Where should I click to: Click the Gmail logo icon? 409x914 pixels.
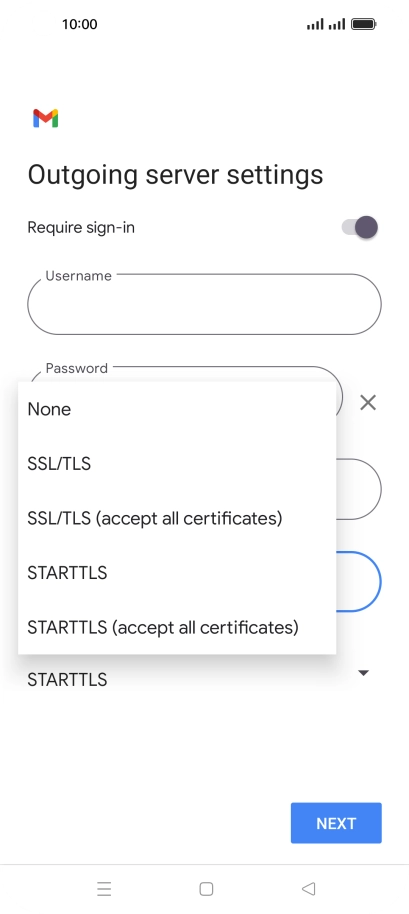[x=45, y=118]
